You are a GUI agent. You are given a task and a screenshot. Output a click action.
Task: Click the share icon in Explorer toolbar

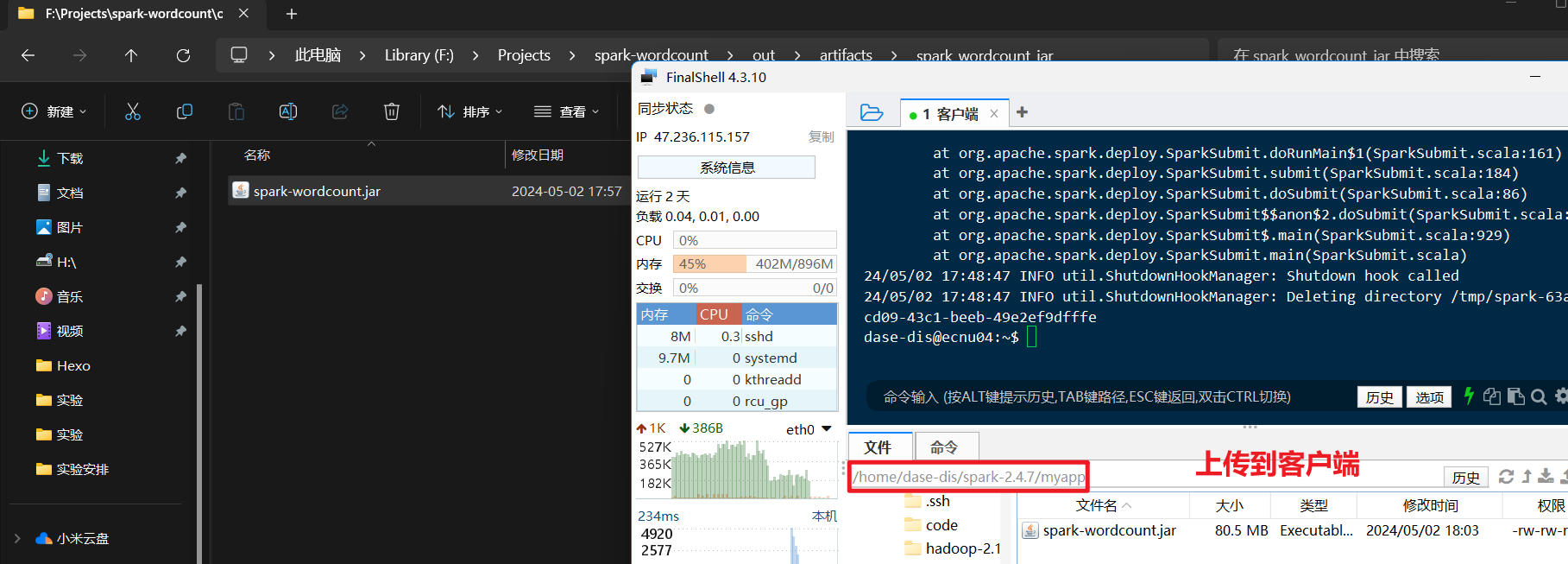coord(340,111)
